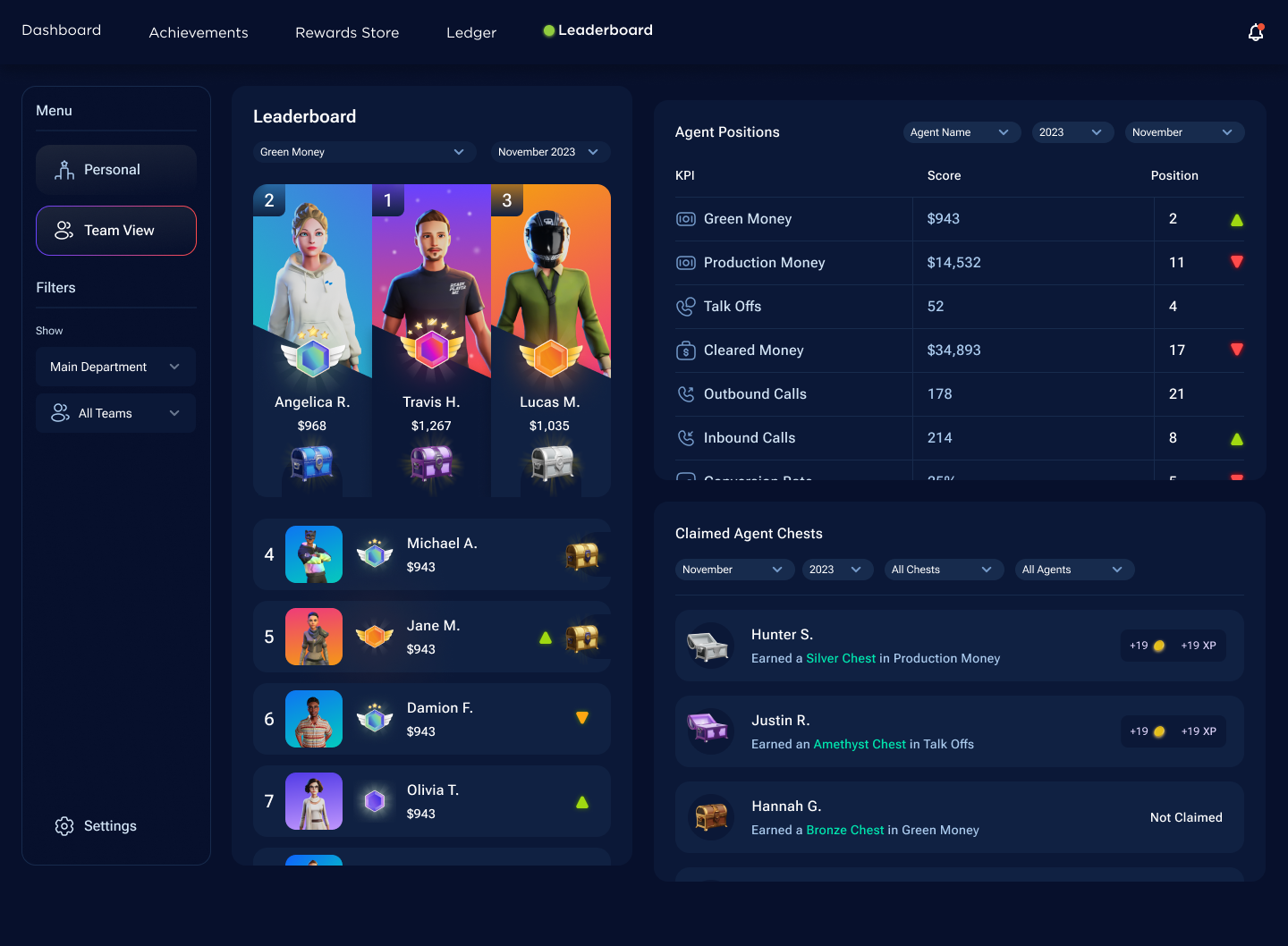Open the November 2023 period dropdown
The width and height of the screenshot is (1288, 946).
551,152
